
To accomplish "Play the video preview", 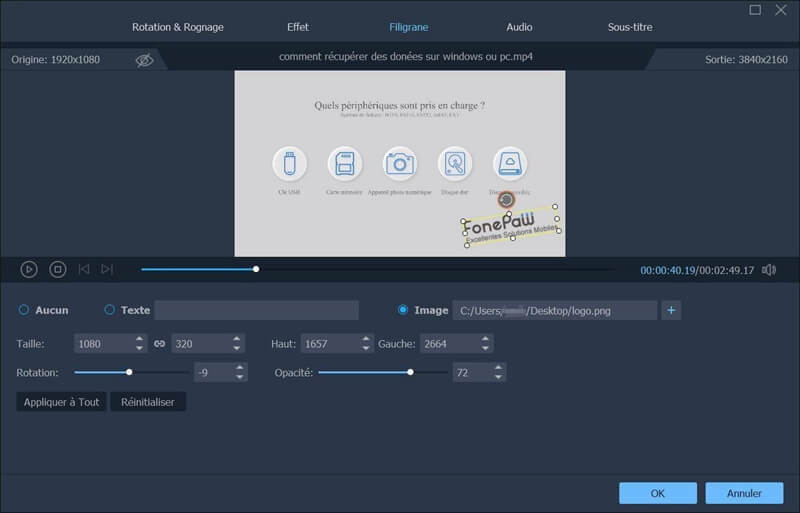I will tap(29, 269).
